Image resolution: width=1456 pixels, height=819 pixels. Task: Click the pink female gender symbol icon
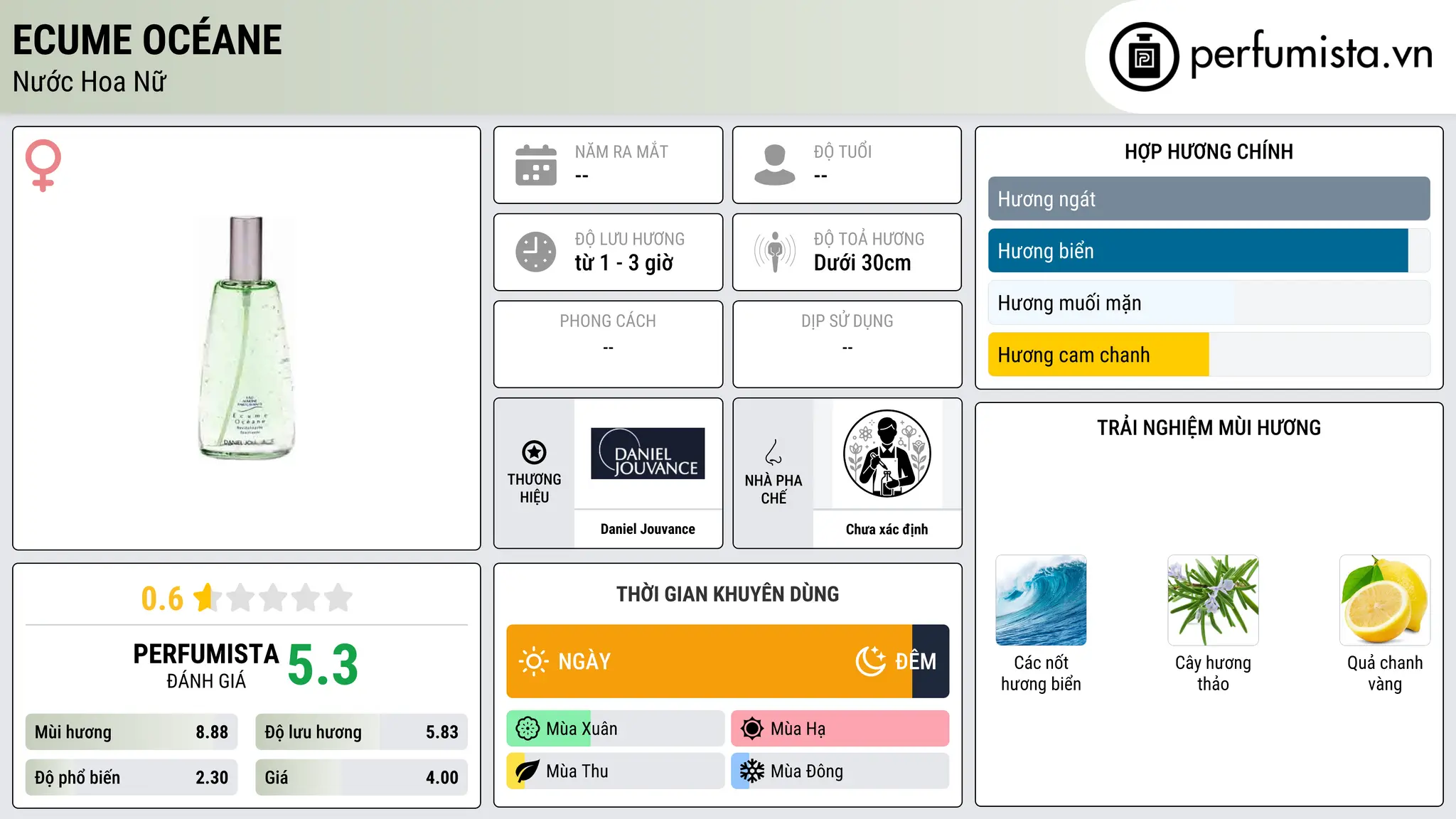pos(43,165)
